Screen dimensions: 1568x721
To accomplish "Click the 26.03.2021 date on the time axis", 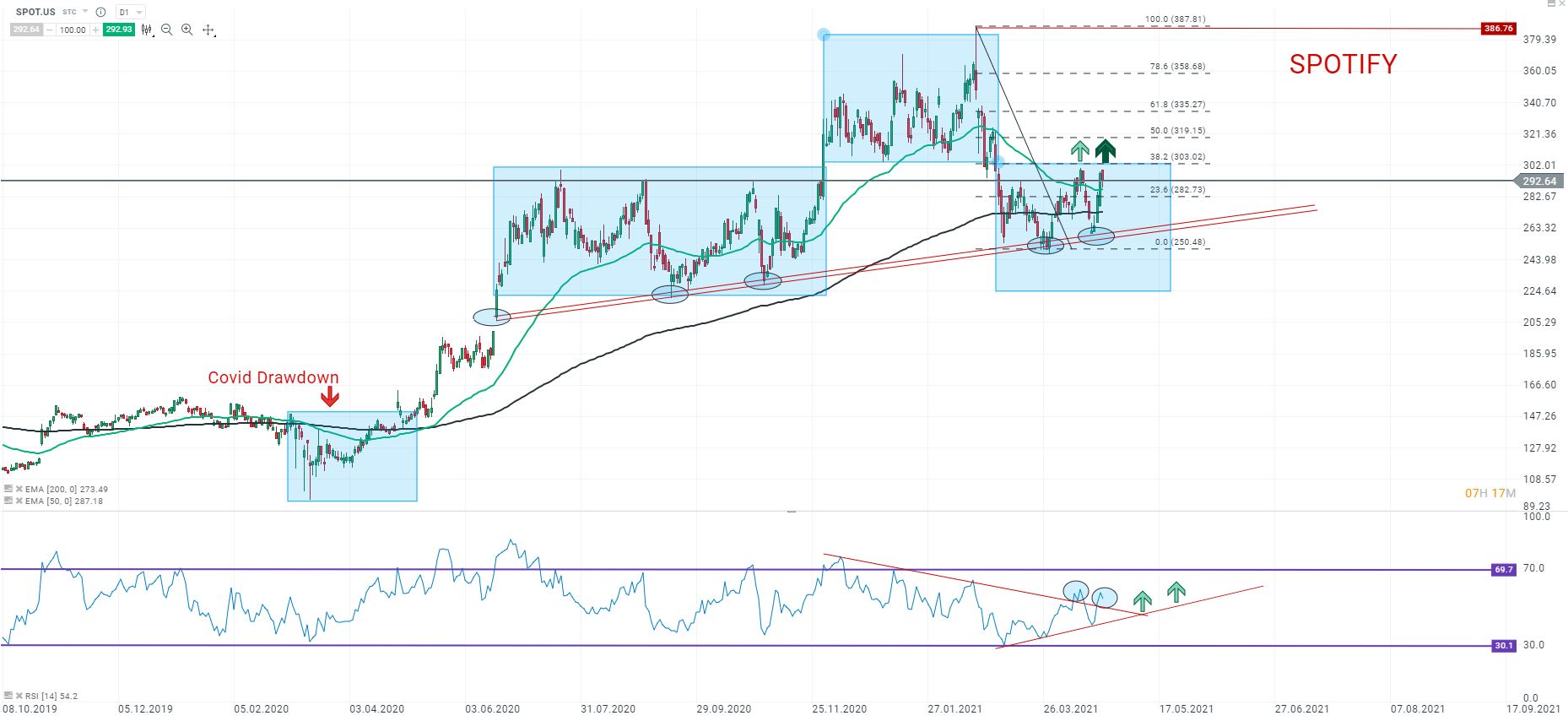I will (1070, 709).
